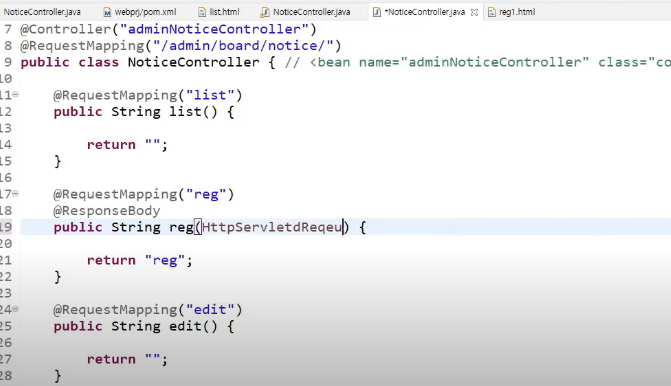Click line number 19 in the gutter
The height and width of the screenshot is (386, 671).
[6, 227]
